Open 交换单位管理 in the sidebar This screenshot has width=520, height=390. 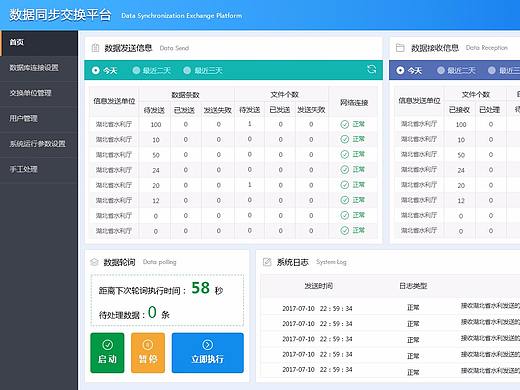(x=39, y=93)
